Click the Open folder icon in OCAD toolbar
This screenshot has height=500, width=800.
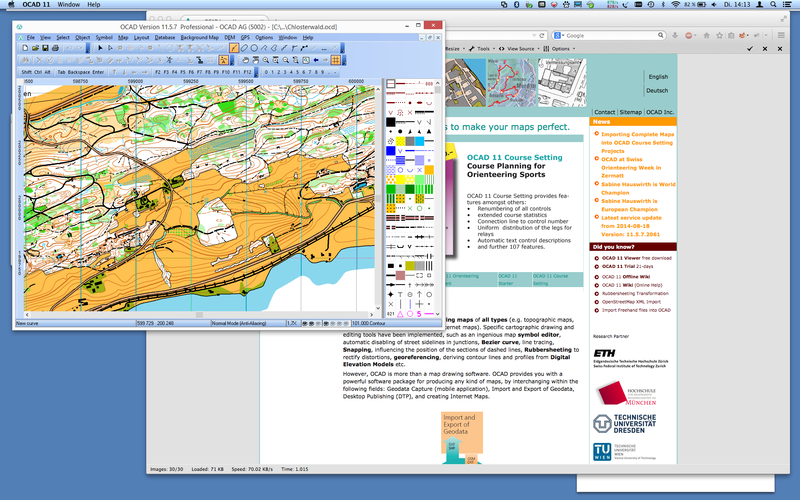(x=35, y=48)
